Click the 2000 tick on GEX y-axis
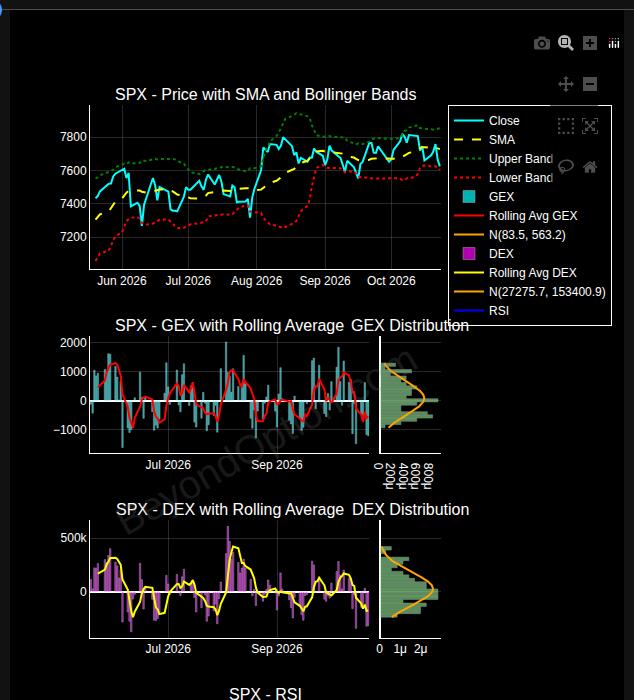Screen dimensions: 634x700 tap(73, 343)
